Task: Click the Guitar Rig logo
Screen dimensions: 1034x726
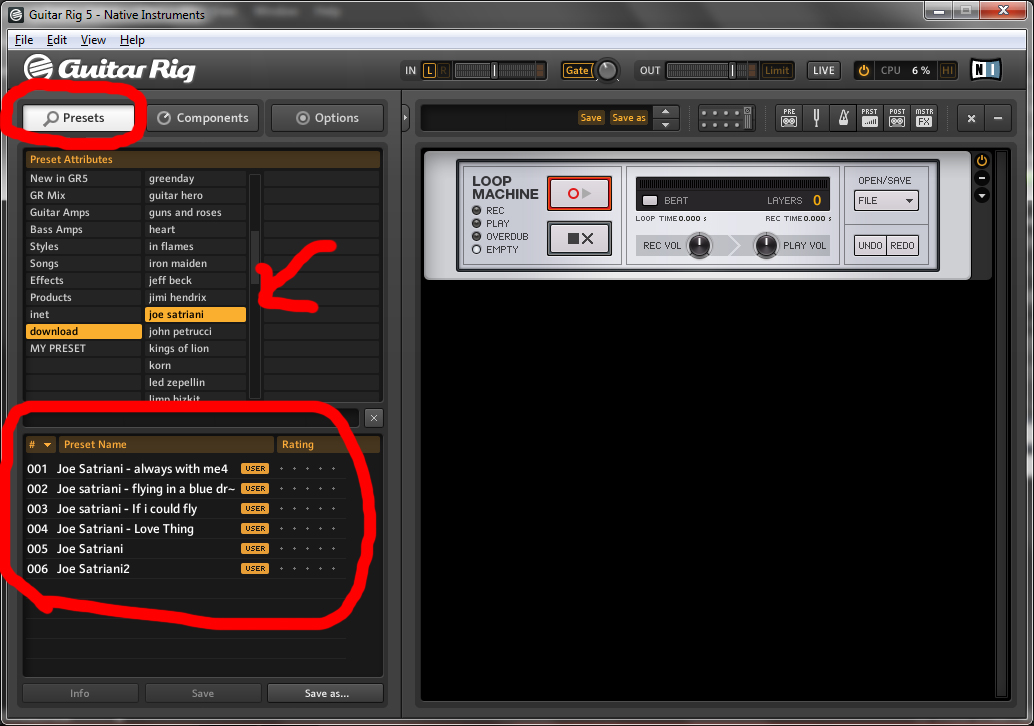Action: 110,69
